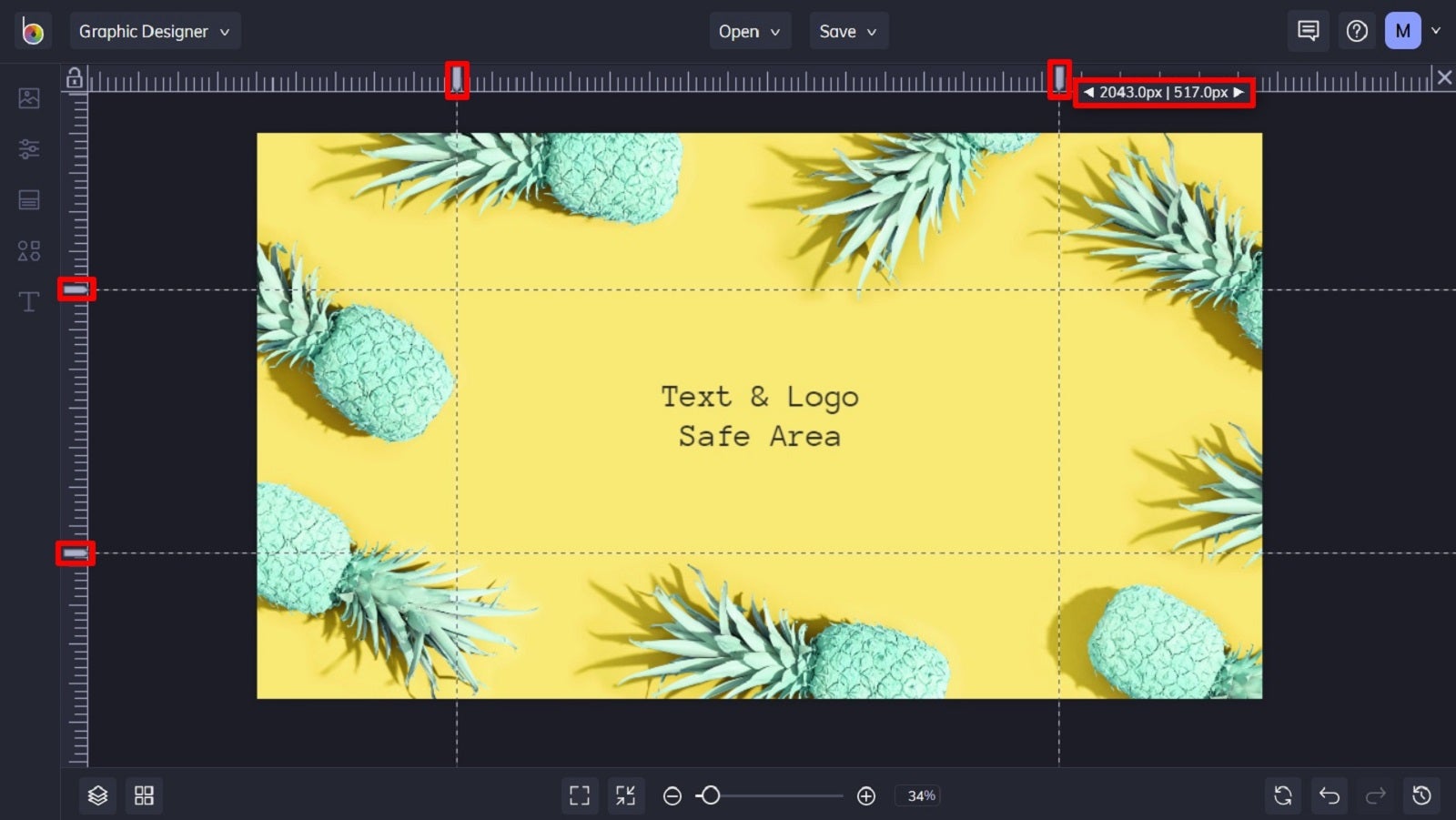Click the undo arrow icon

1329,795
